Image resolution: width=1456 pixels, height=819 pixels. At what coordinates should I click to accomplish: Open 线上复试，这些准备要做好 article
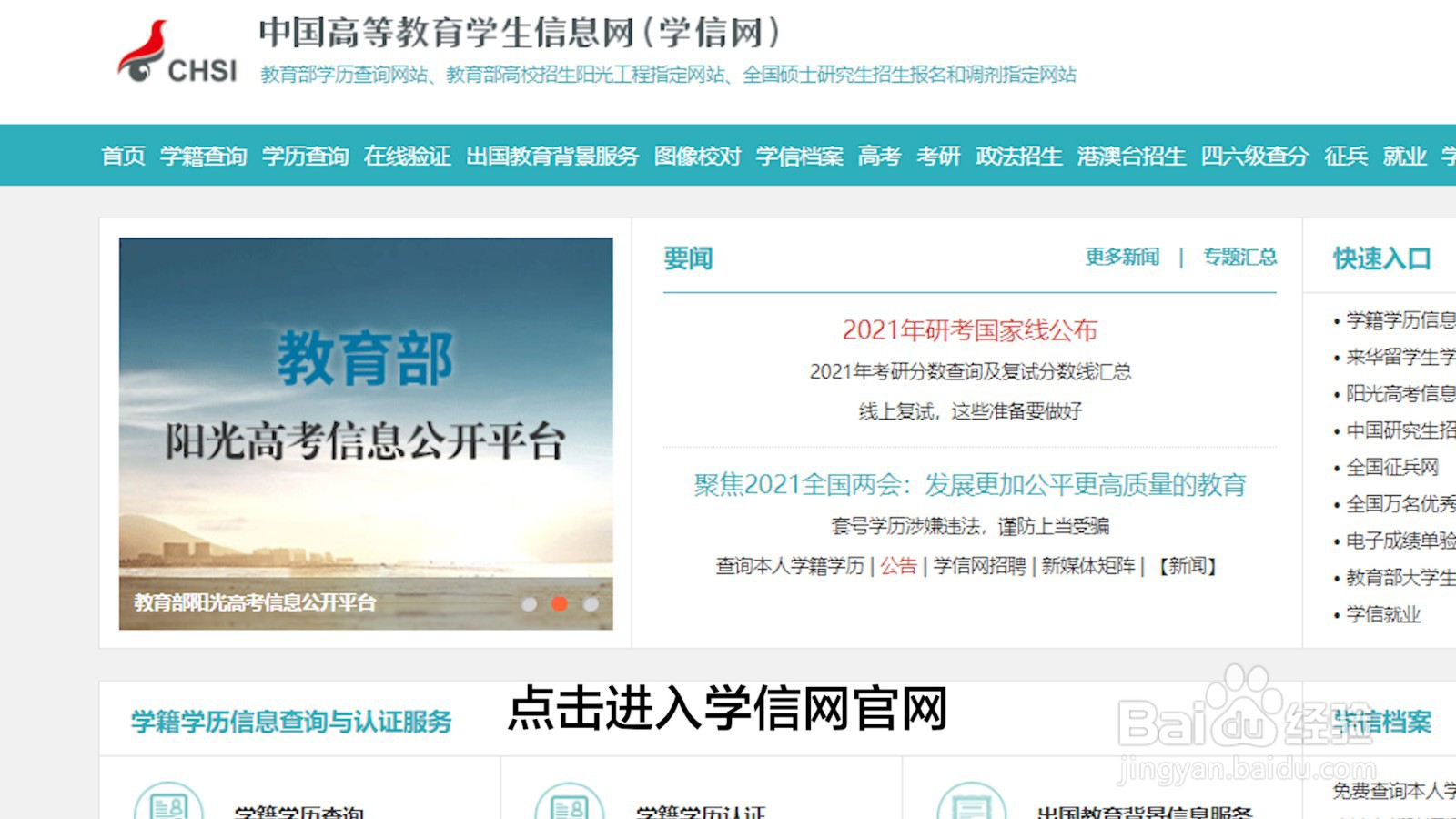click(970, 411)
